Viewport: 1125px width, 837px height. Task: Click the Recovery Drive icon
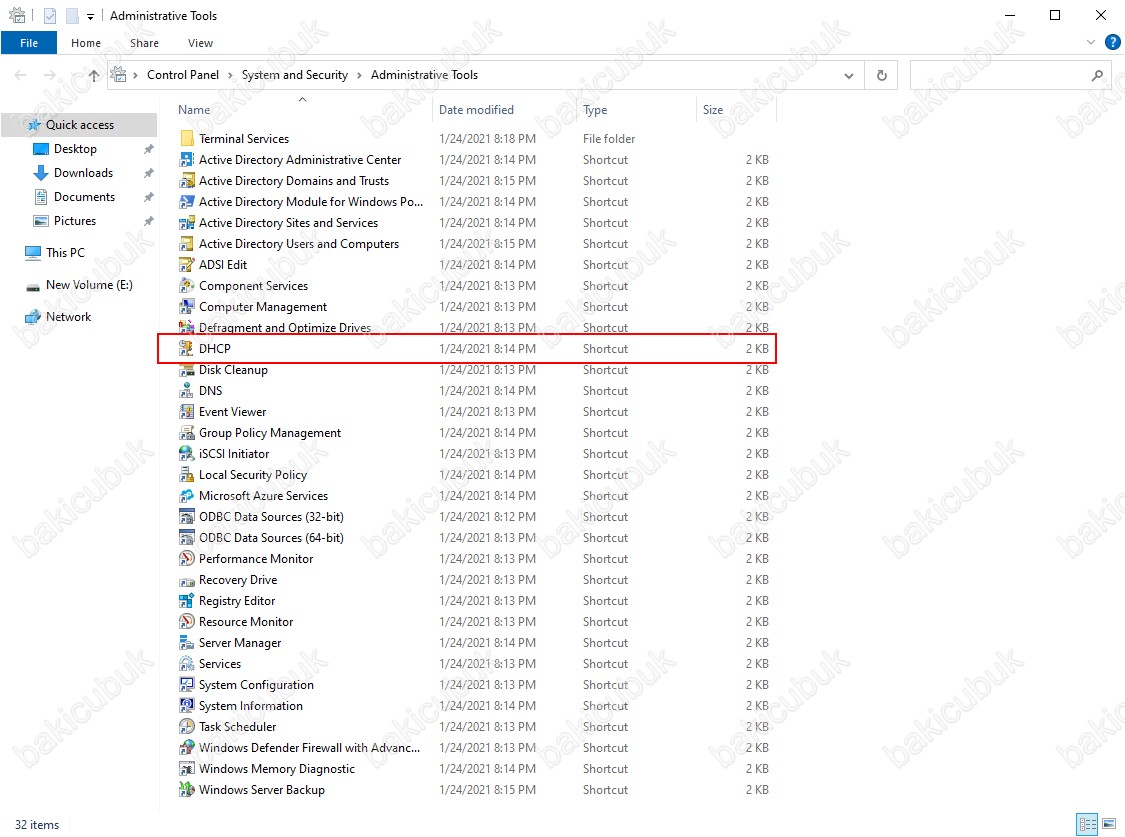coord(187,580)
